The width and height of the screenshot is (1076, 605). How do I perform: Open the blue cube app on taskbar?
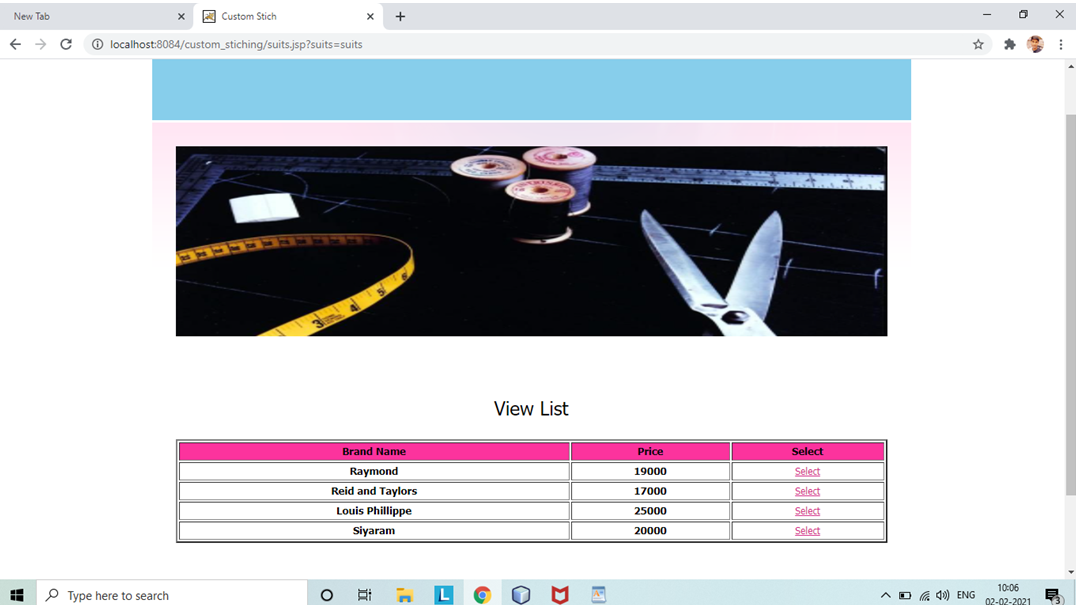pyautogui.click(x=521, y=595)
